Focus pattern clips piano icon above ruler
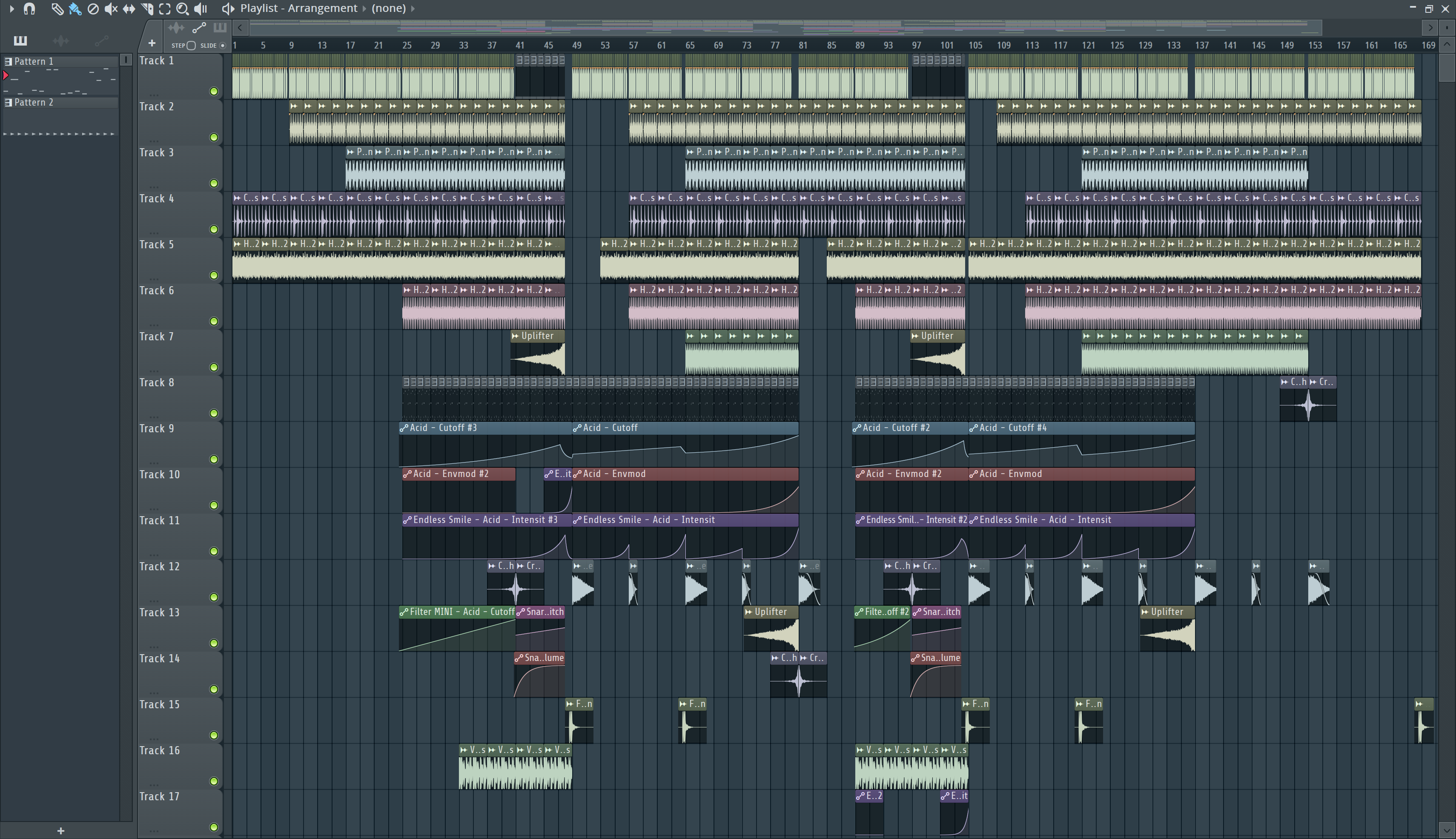 (220, 27)
